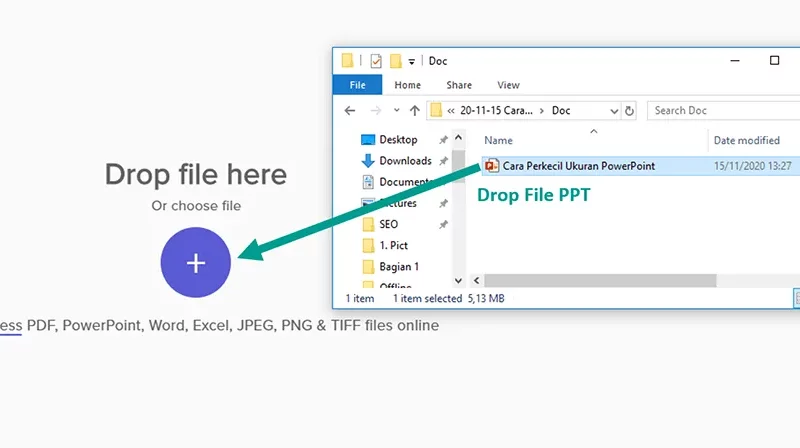Open the Recent locations dropdown chevron
The height and width of the screenshot is (448, 800).
[396, 110]
